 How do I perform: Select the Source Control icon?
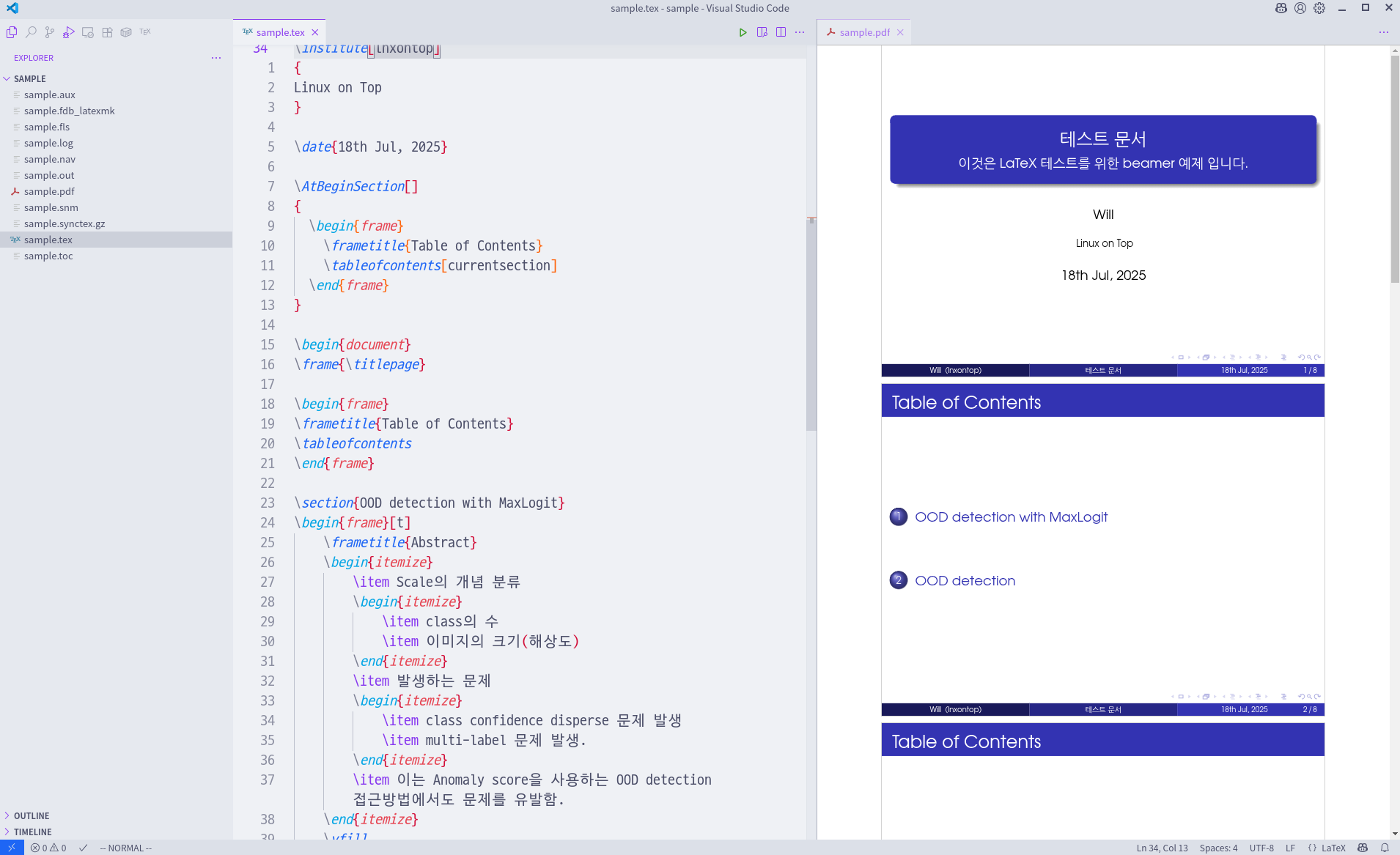50,32
